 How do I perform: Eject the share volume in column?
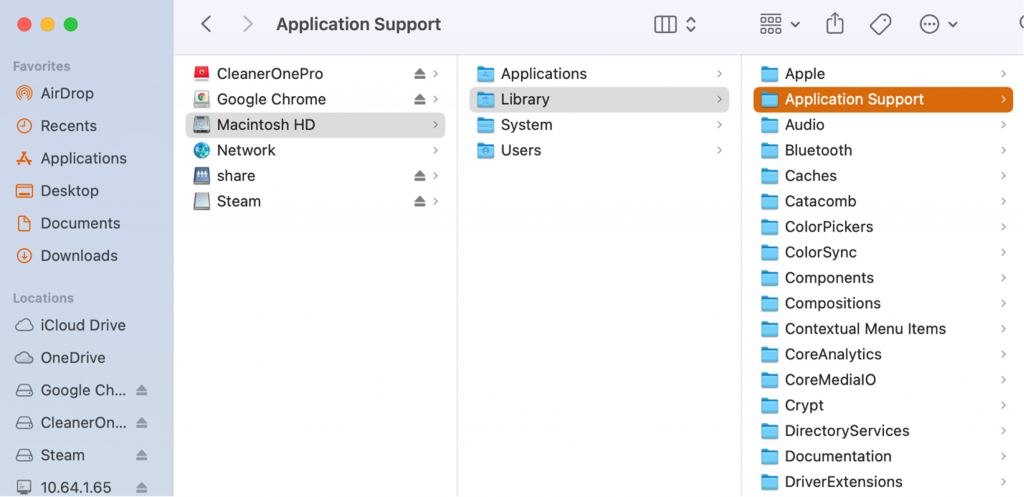tap(420, 176)
